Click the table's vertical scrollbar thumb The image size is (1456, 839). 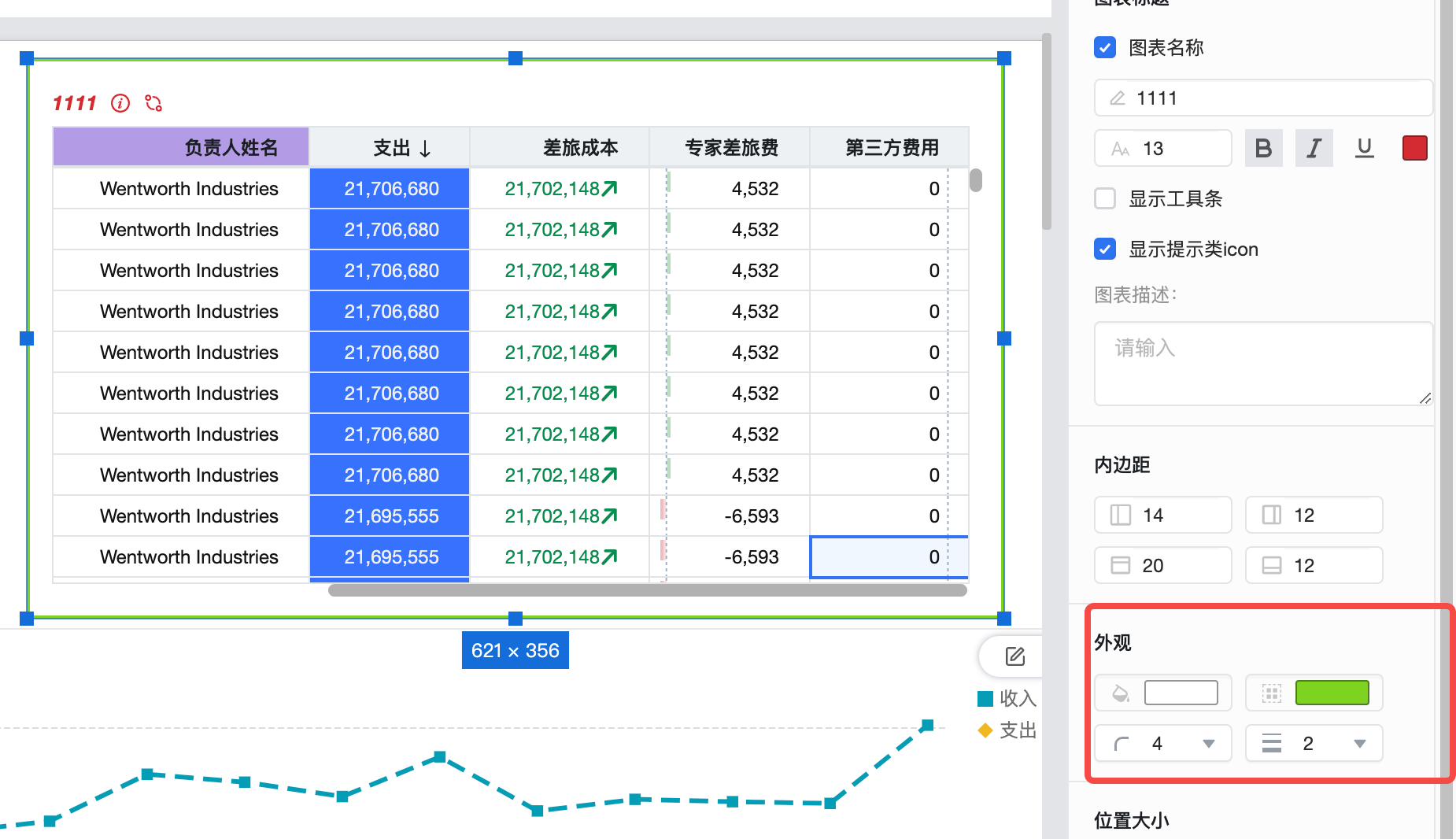click(x=976, y=180)
